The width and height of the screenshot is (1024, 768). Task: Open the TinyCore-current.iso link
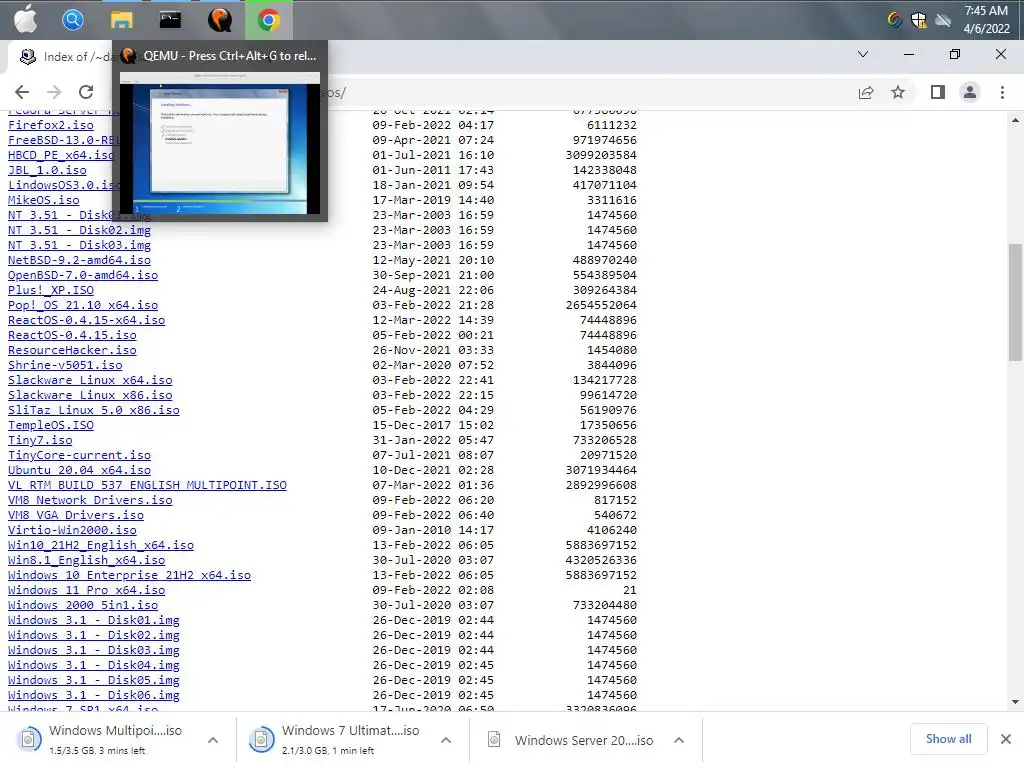coord(79,455)
